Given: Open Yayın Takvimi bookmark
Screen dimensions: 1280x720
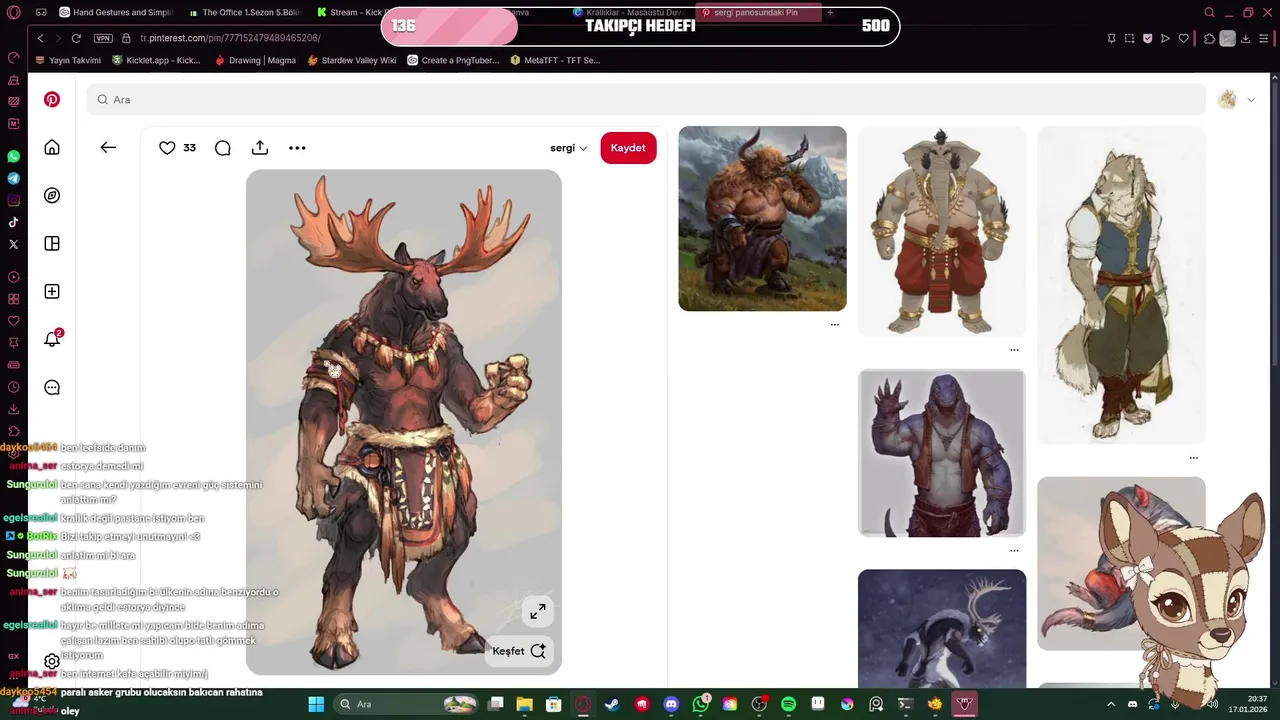Looking at the screenshot, I should (x=68, y=60).
